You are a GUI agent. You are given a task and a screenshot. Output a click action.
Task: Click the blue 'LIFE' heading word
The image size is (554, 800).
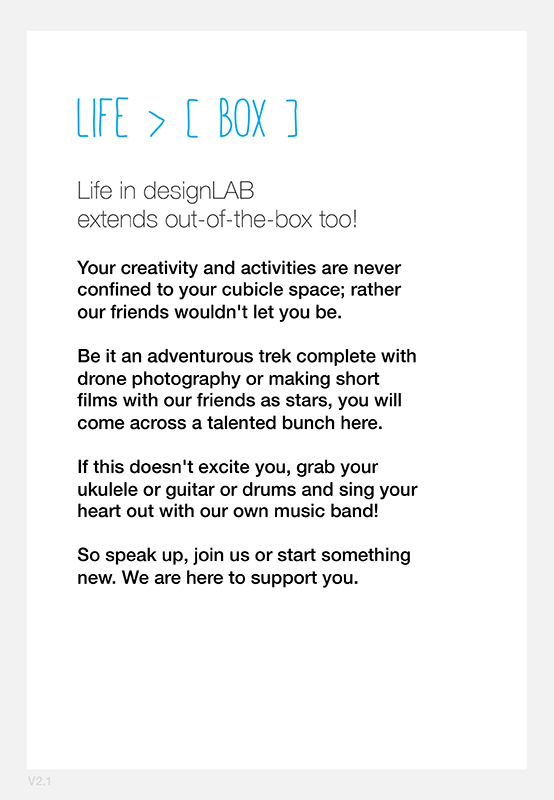(x=103, y=117)
